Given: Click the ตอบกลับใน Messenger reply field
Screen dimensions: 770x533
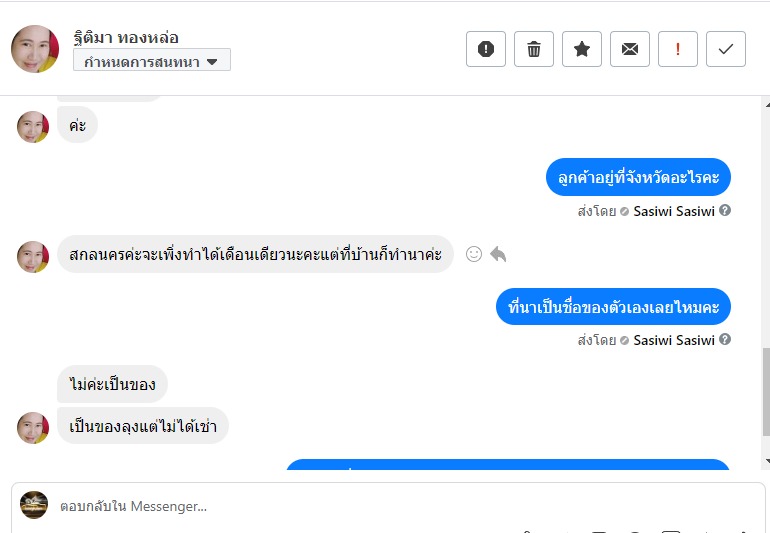Looking at the screenshot, I should click(x=400, y=506).
